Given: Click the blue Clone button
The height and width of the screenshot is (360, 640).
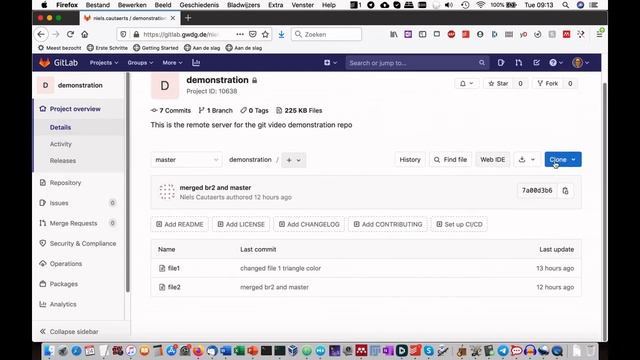Looking at the screenshot, I should point(563,160).
